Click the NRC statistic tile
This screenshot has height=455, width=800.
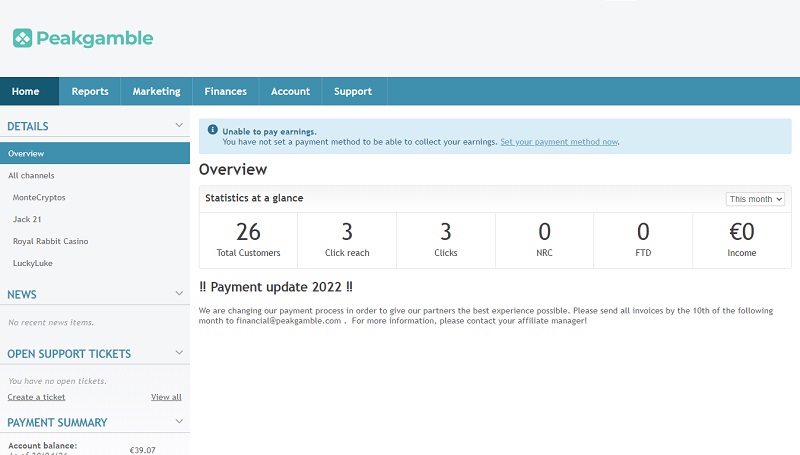544,240
